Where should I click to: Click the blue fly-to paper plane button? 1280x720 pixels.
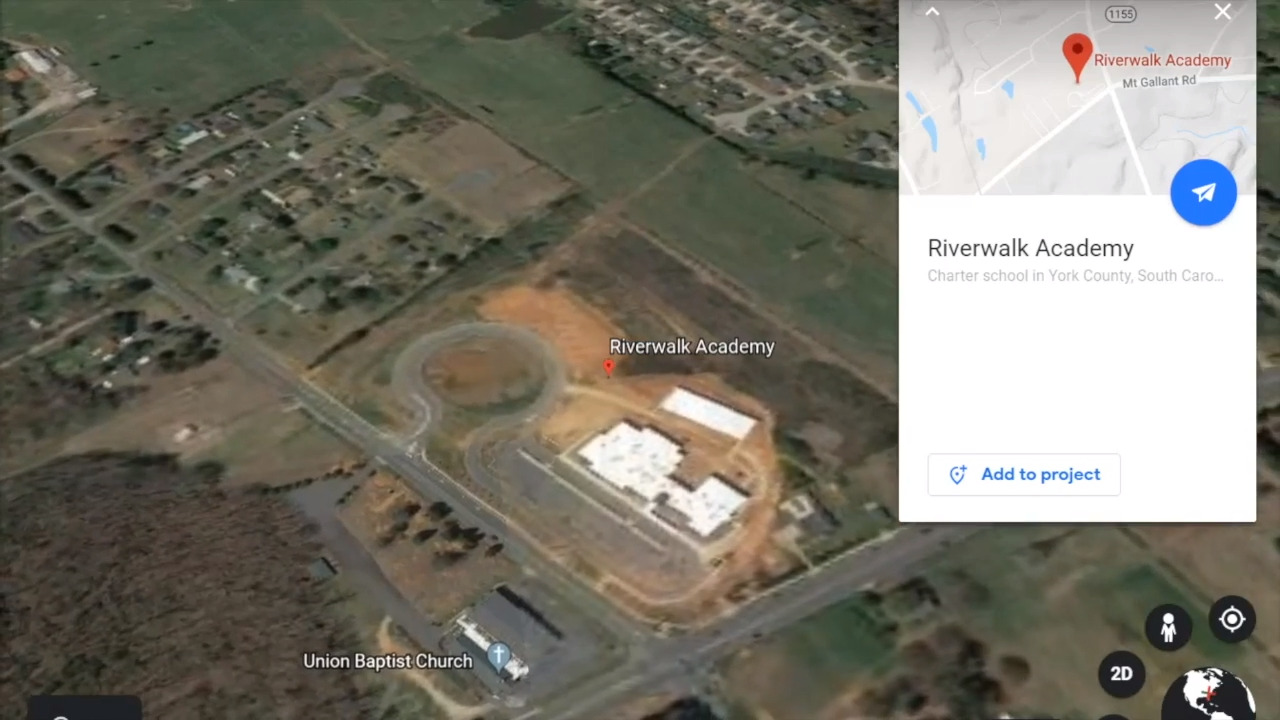(1204, 193)
